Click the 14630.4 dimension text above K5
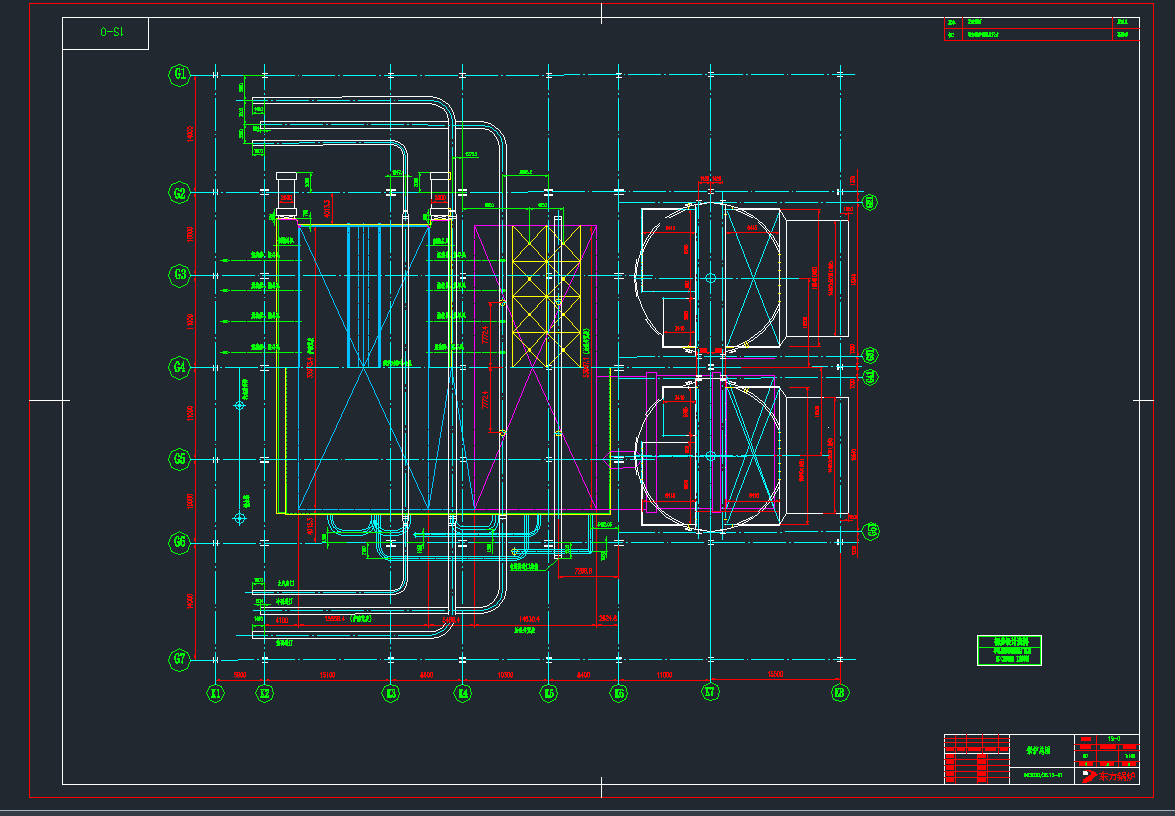Viewport: 1175px width, 816px height. 529,620
